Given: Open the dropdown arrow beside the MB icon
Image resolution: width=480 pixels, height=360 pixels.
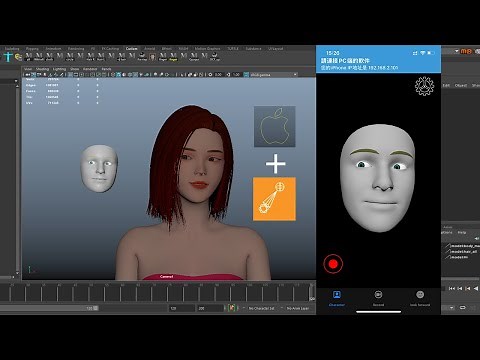Looking at the screenshot, I should [x=457, y=51].
